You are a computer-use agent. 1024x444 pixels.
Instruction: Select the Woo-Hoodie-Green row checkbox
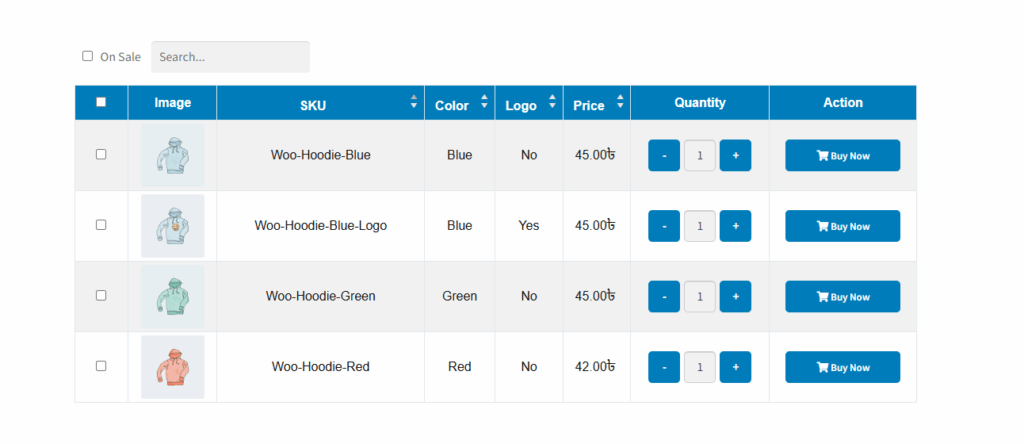click(x=101, y=295)
